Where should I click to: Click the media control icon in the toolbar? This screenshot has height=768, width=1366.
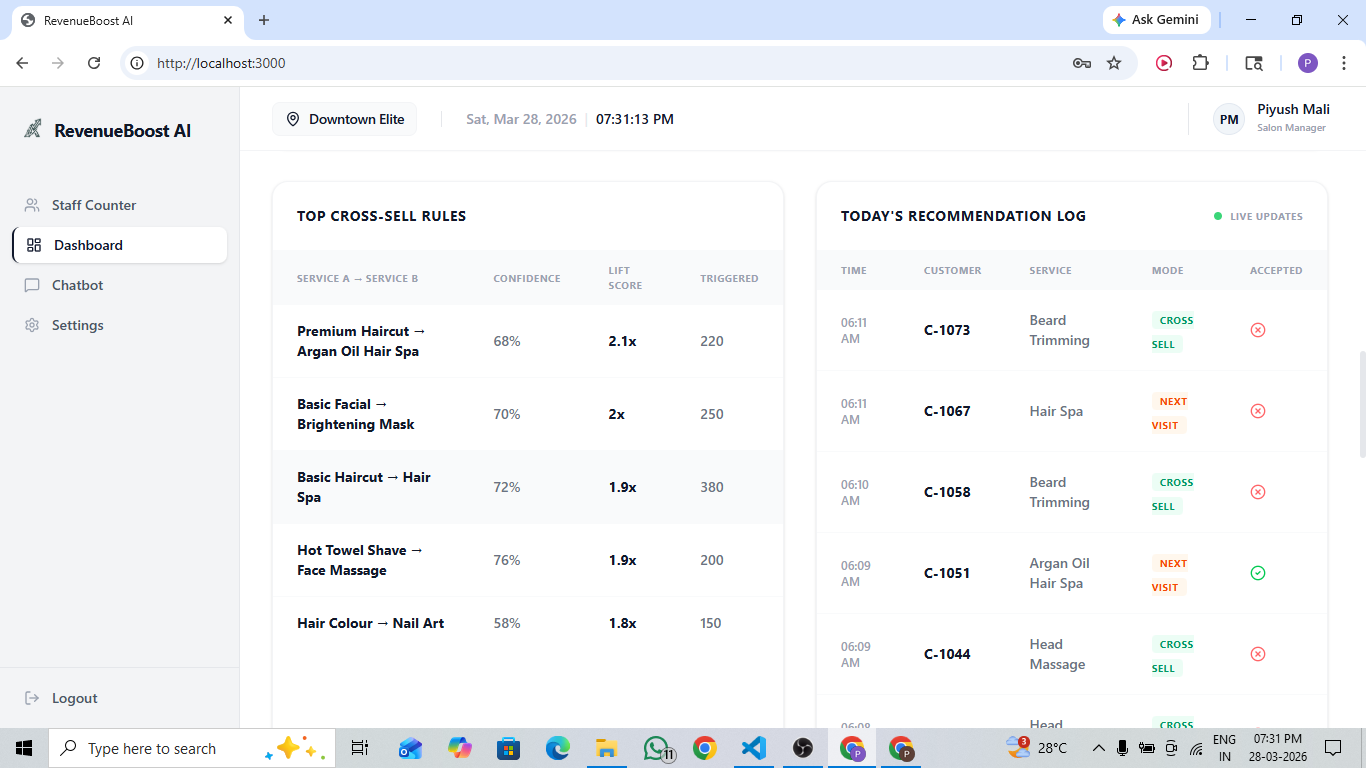[1164, 63]
